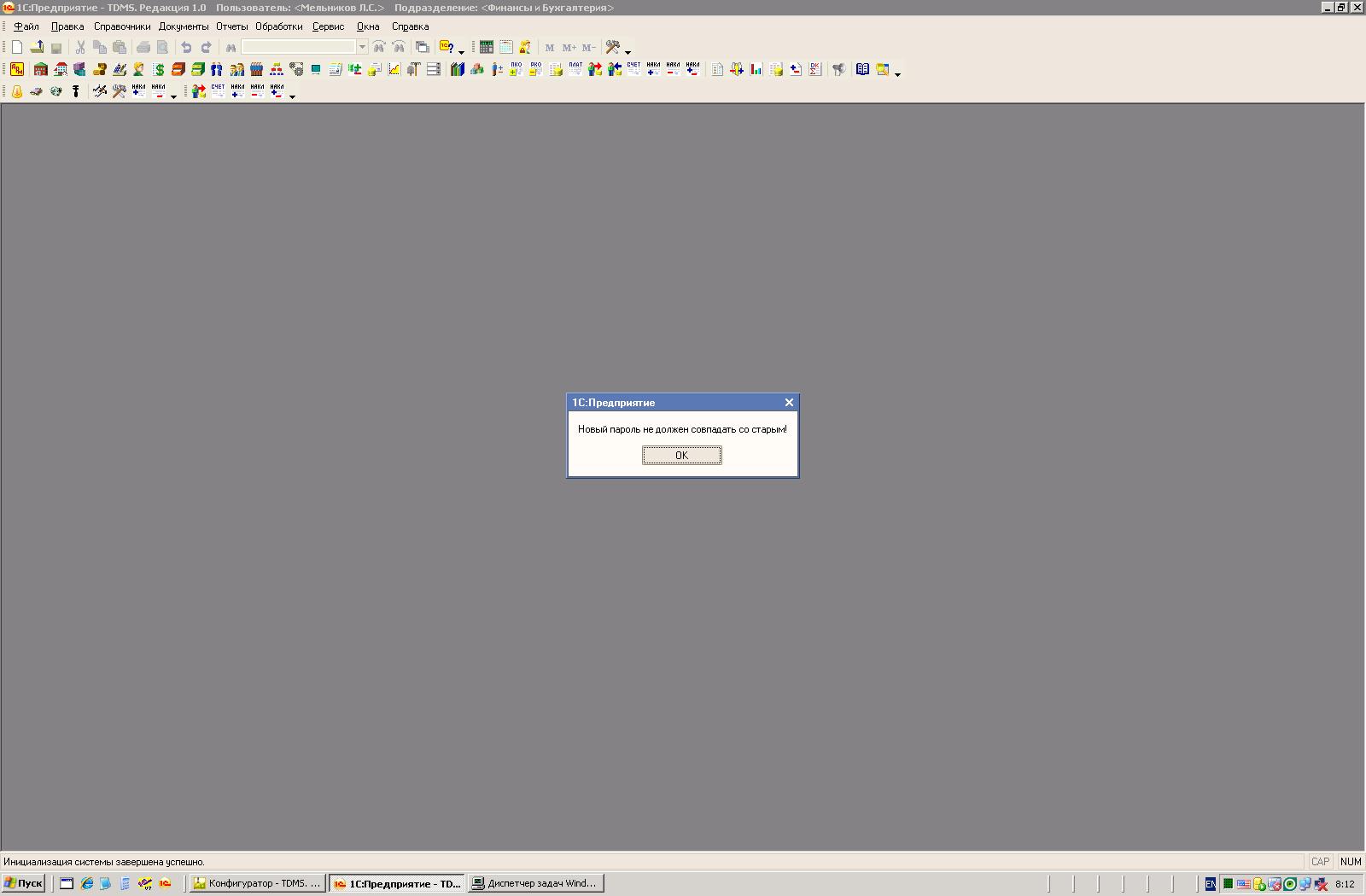This screenshot has height=896, width=1366.
Task: Close the 1С:Предприятие message dialog
Action: pos(789,402)
